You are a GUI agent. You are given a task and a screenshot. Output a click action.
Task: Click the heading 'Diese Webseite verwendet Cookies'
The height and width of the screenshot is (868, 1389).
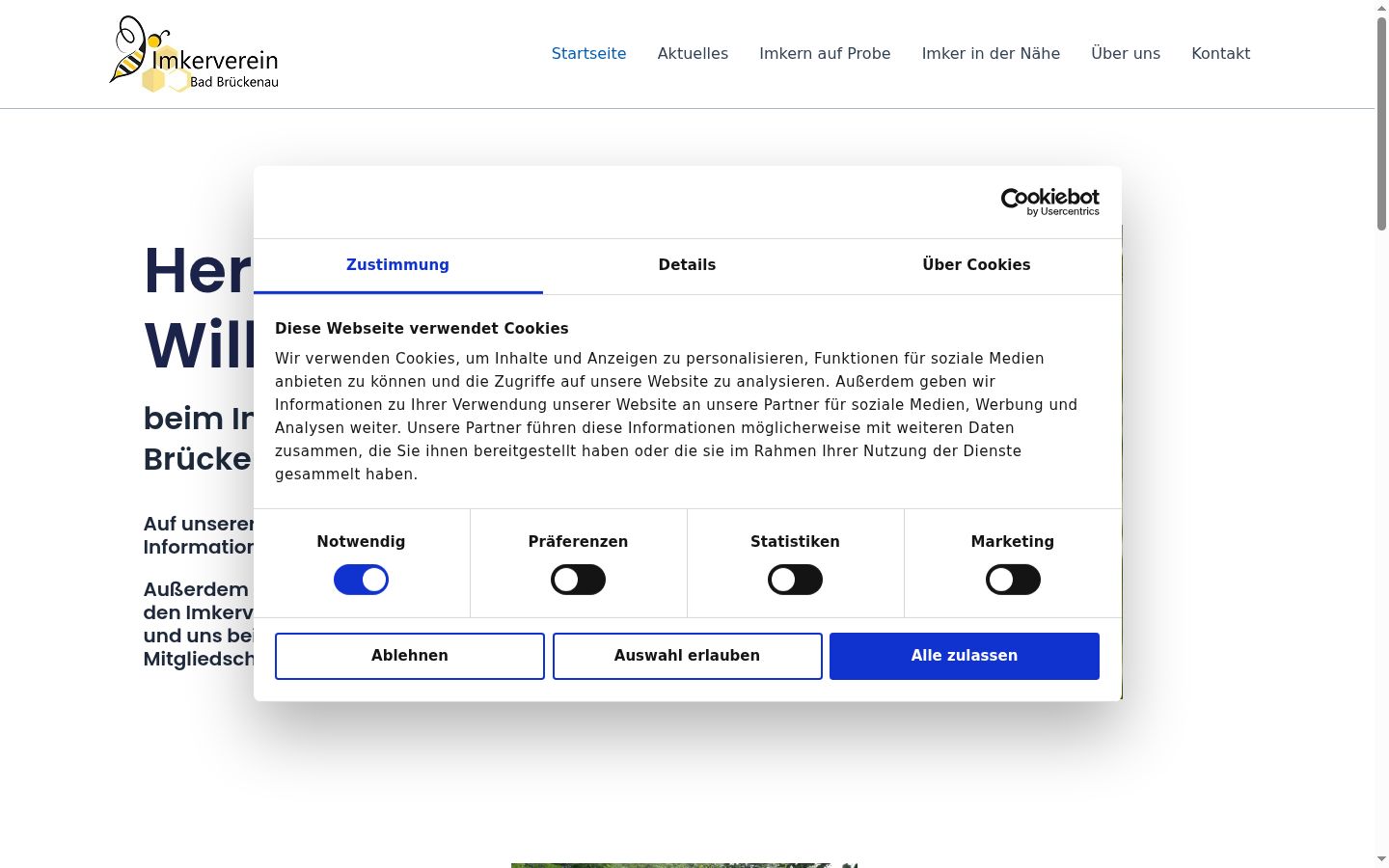[422, 328]
